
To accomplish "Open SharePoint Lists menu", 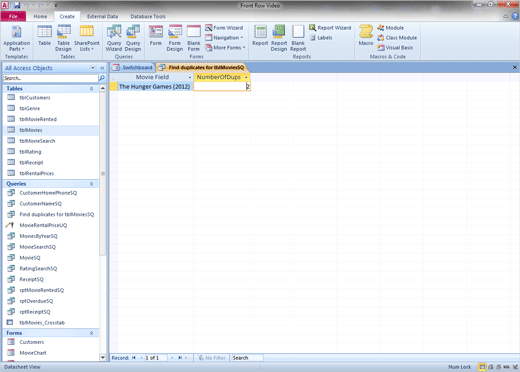I will click(87, 38).
